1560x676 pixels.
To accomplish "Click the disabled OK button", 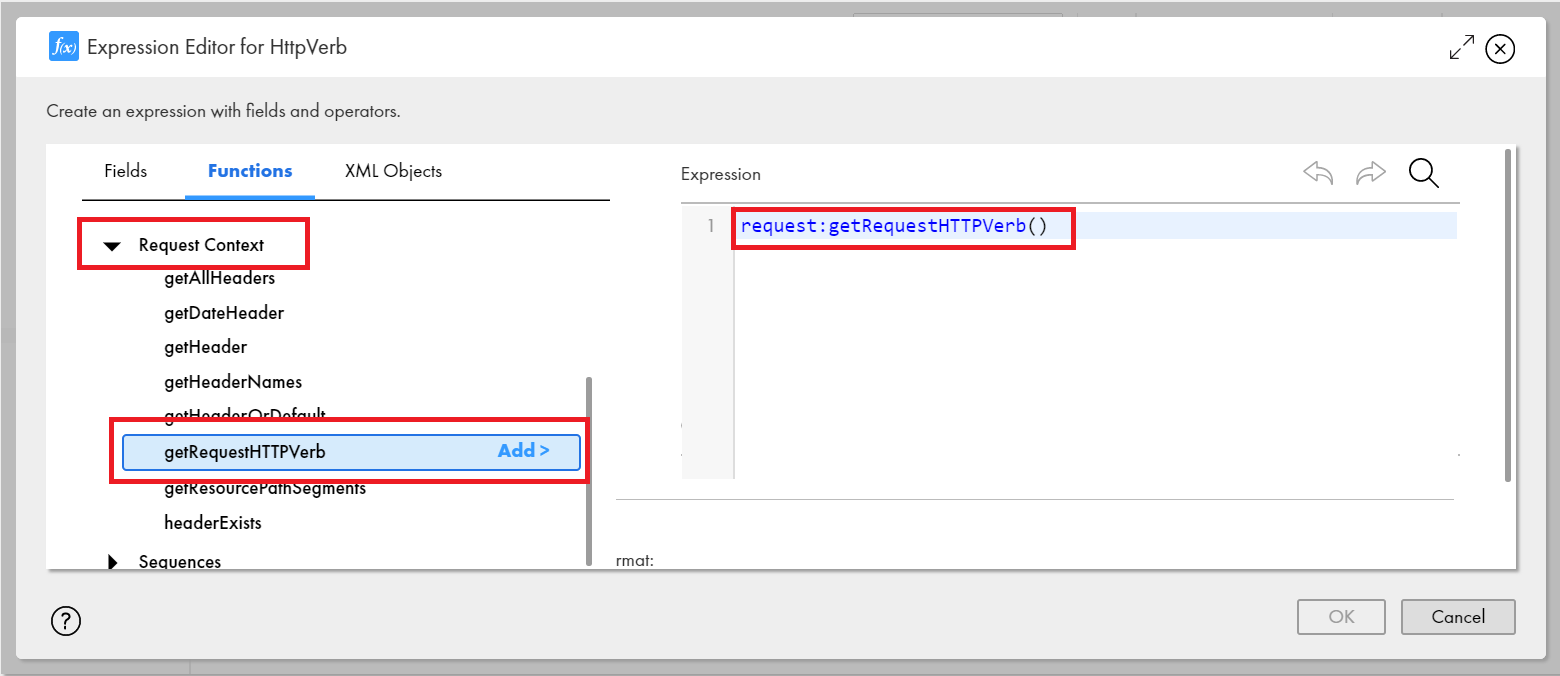I will point(1341,617).
